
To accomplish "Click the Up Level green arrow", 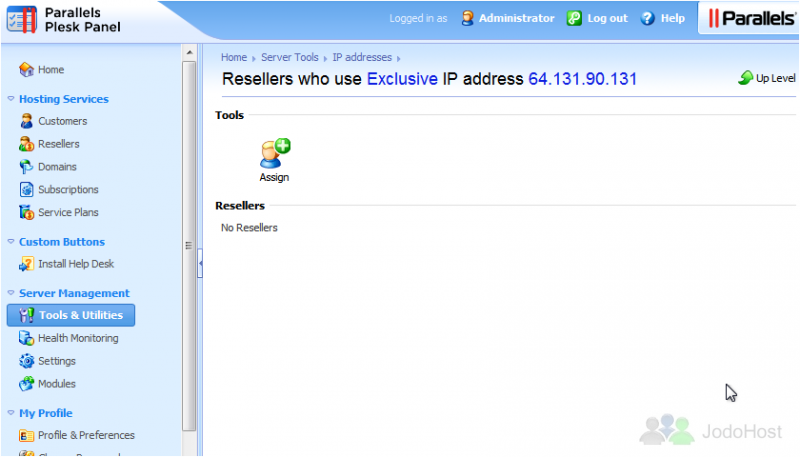I will 746,78.
